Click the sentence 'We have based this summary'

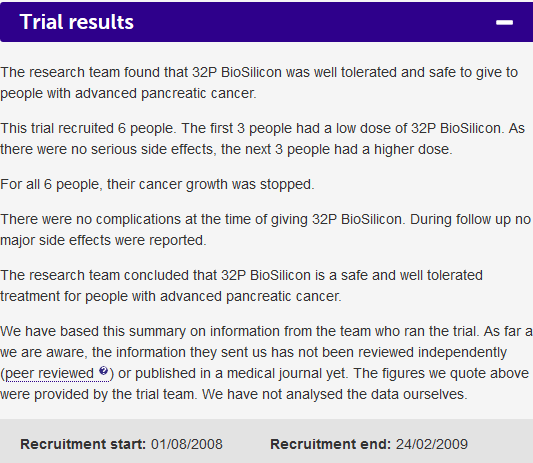coord(239,331)
